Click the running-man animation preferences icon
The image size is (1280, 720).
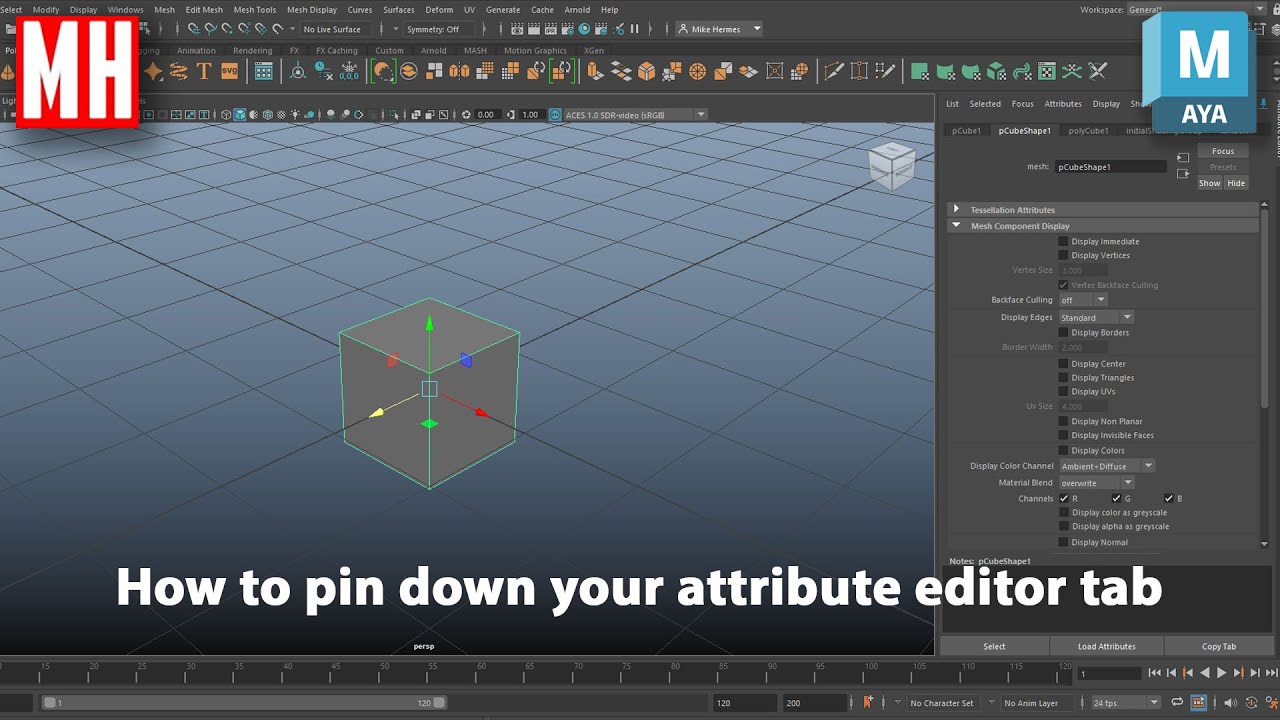1271,703
